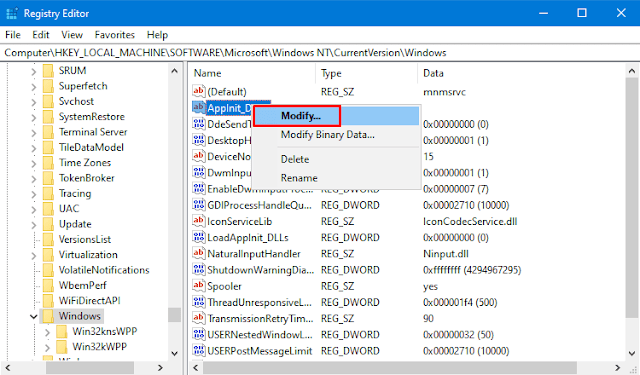This screenshot has height=375, width=640.
Task: Choose Modify... in the context menu
Action: [x=336, y=116]
